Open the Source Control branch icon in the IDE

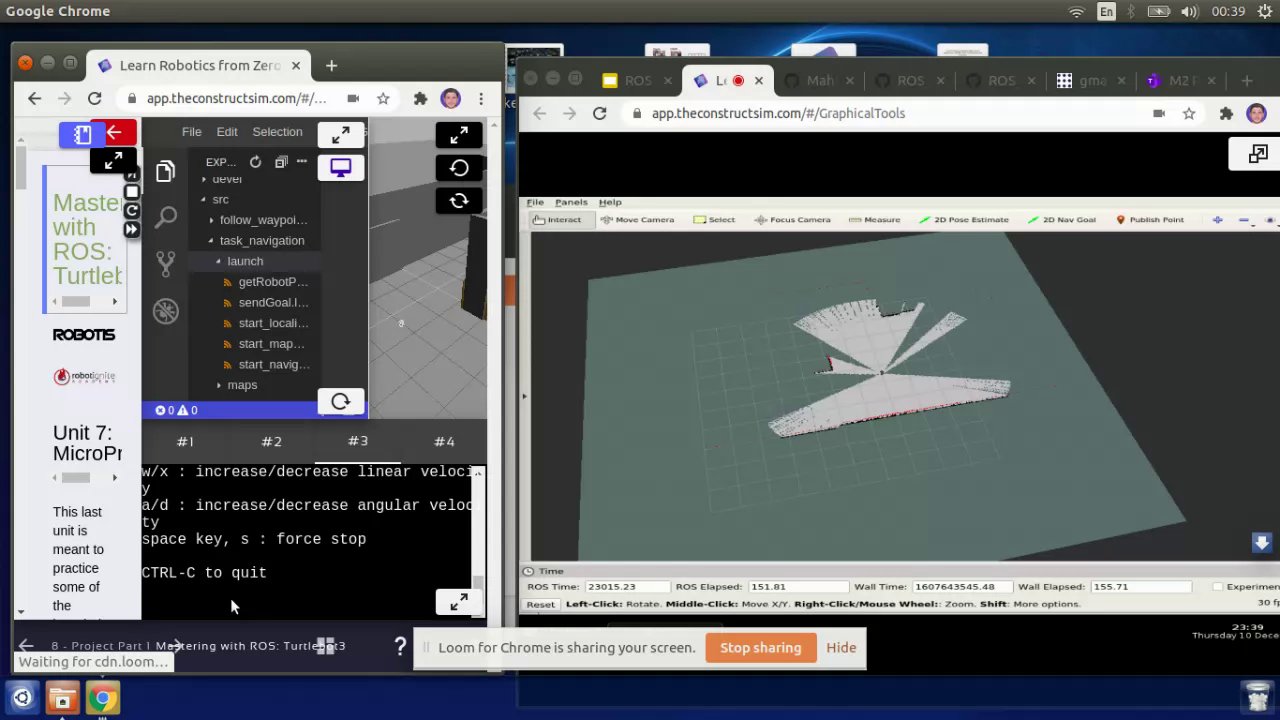coord(166,264)
